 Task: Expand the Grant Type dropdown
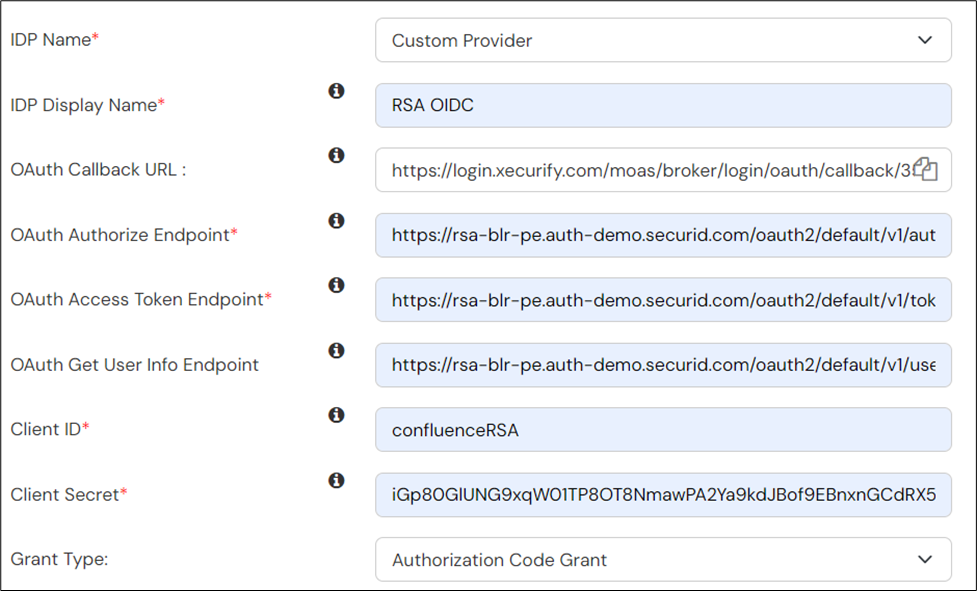click(x=663, y=560)
